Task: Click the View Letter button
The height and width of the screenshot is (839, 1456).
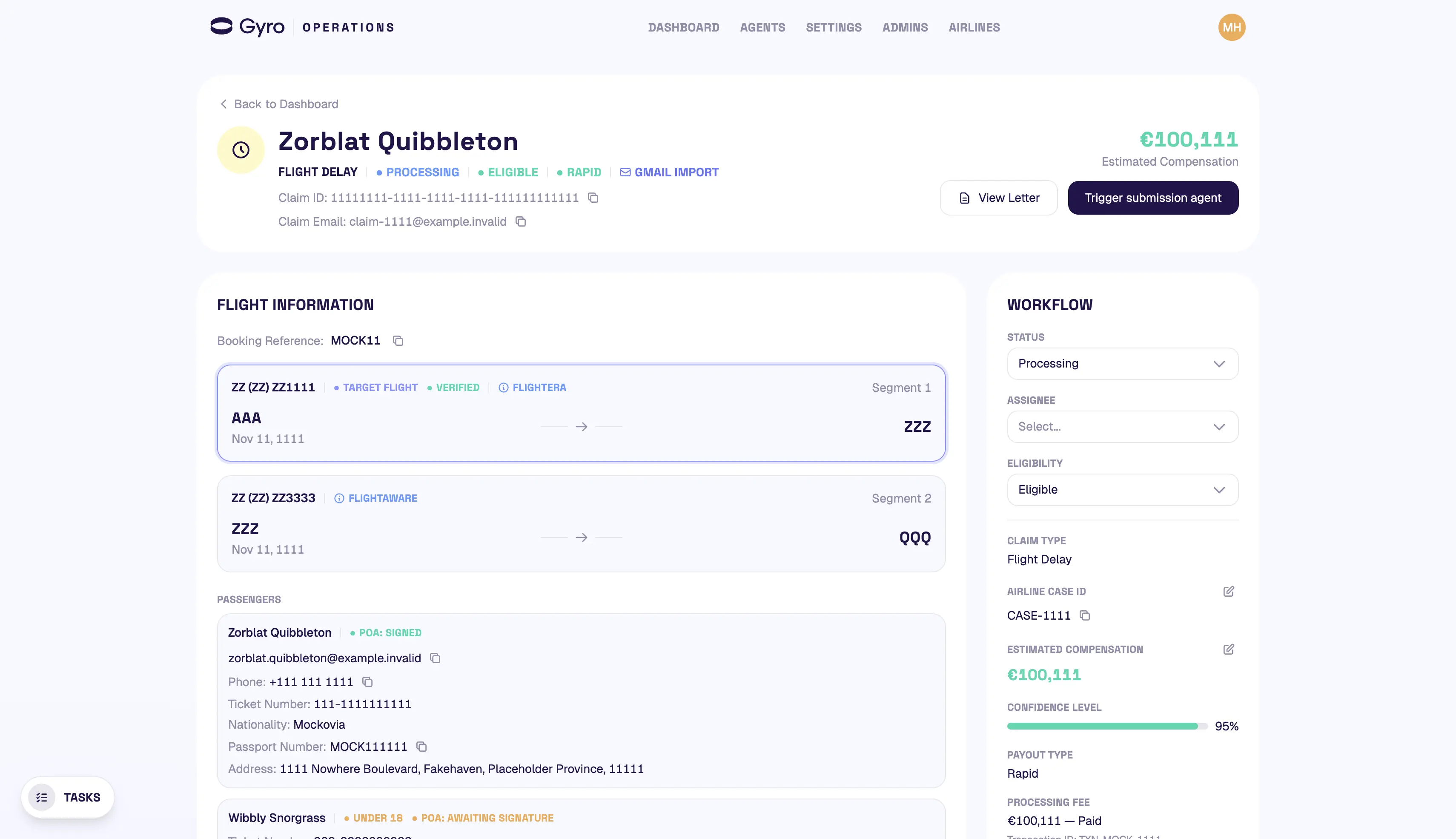Action: tap(999, 198)
